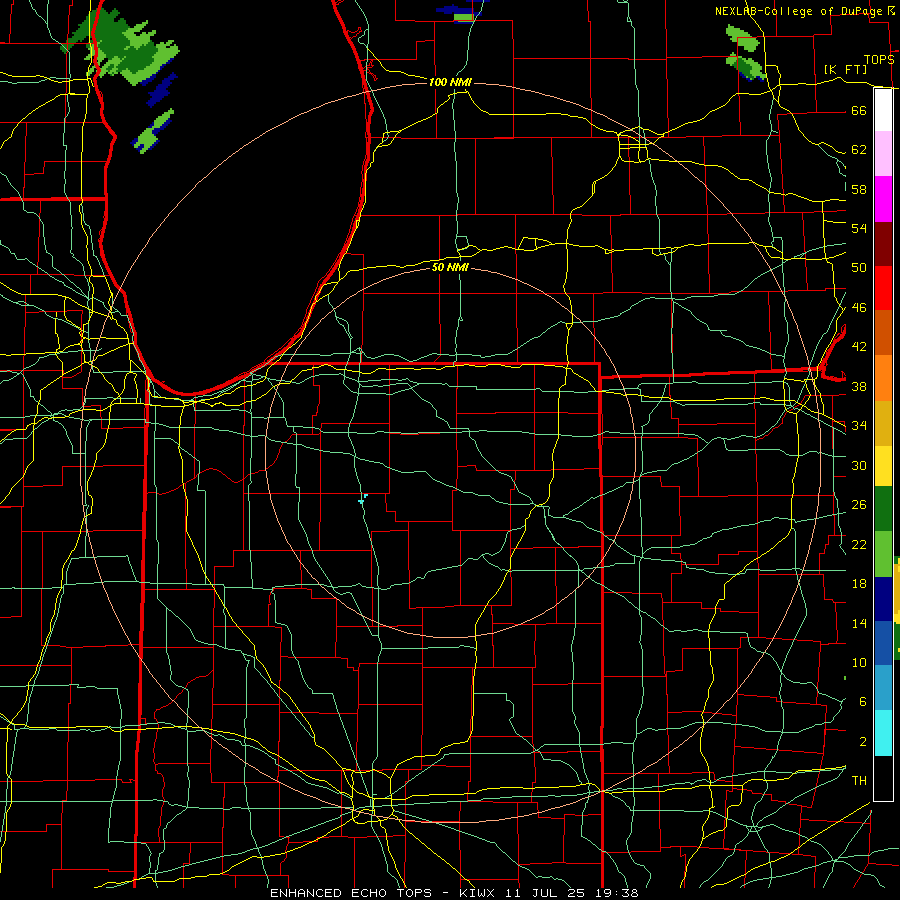Click the cyan KIWX radar site marker
This screenshot has width=900, height=900.
click(363, 499)
